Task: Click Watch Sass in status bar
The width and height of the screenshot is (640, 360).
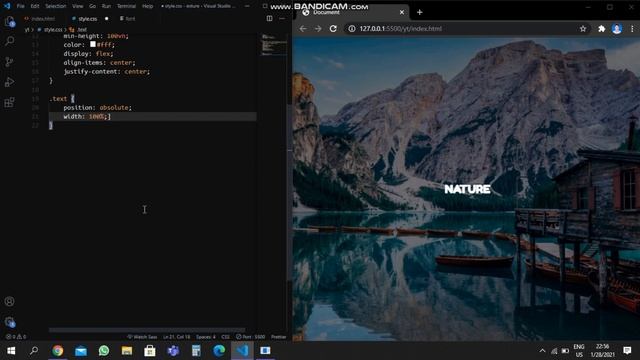Action: point(142,337)
